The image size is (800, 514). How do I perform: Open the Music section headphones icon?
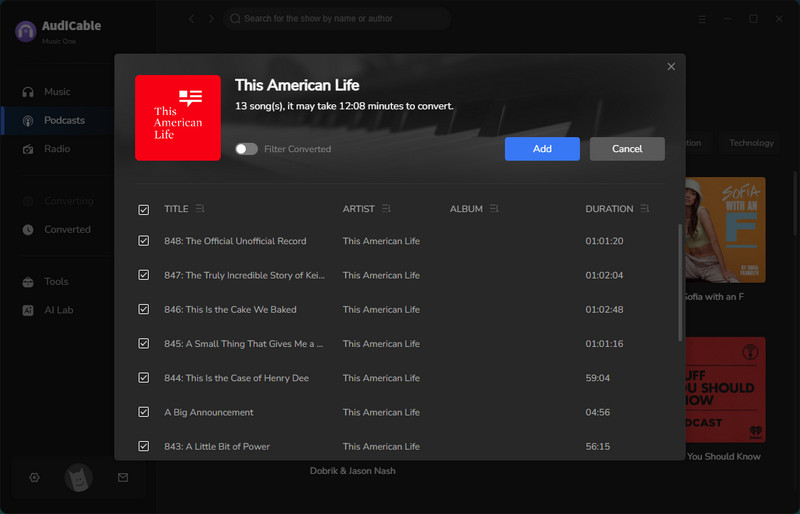click(x=28, y=92)
